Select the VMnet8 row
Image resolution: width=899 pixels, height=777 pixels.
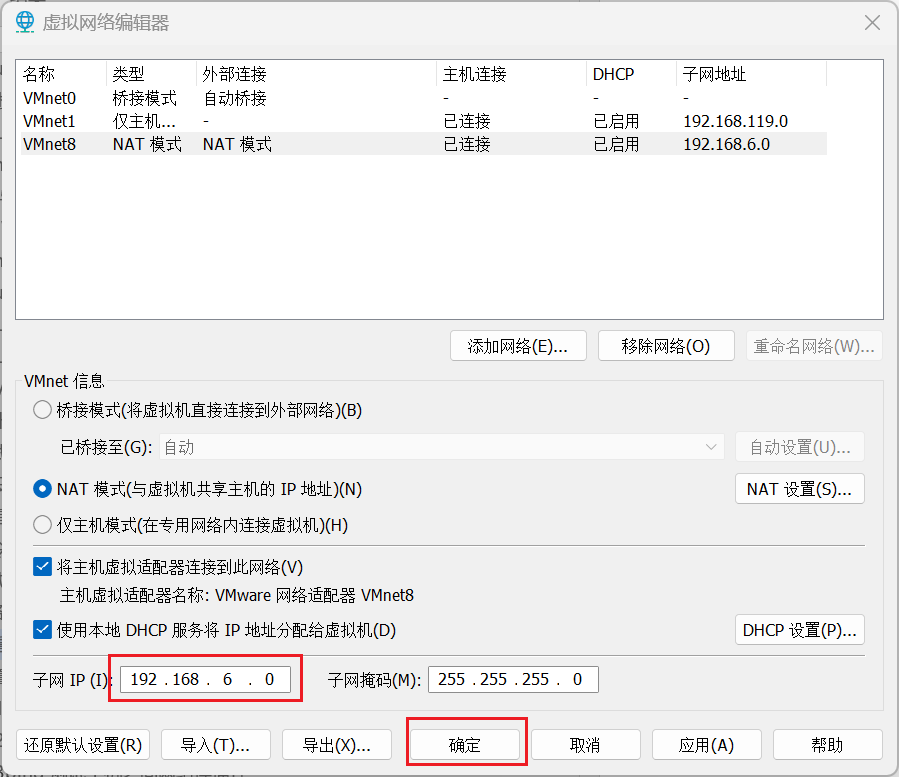tap(424, 144)
